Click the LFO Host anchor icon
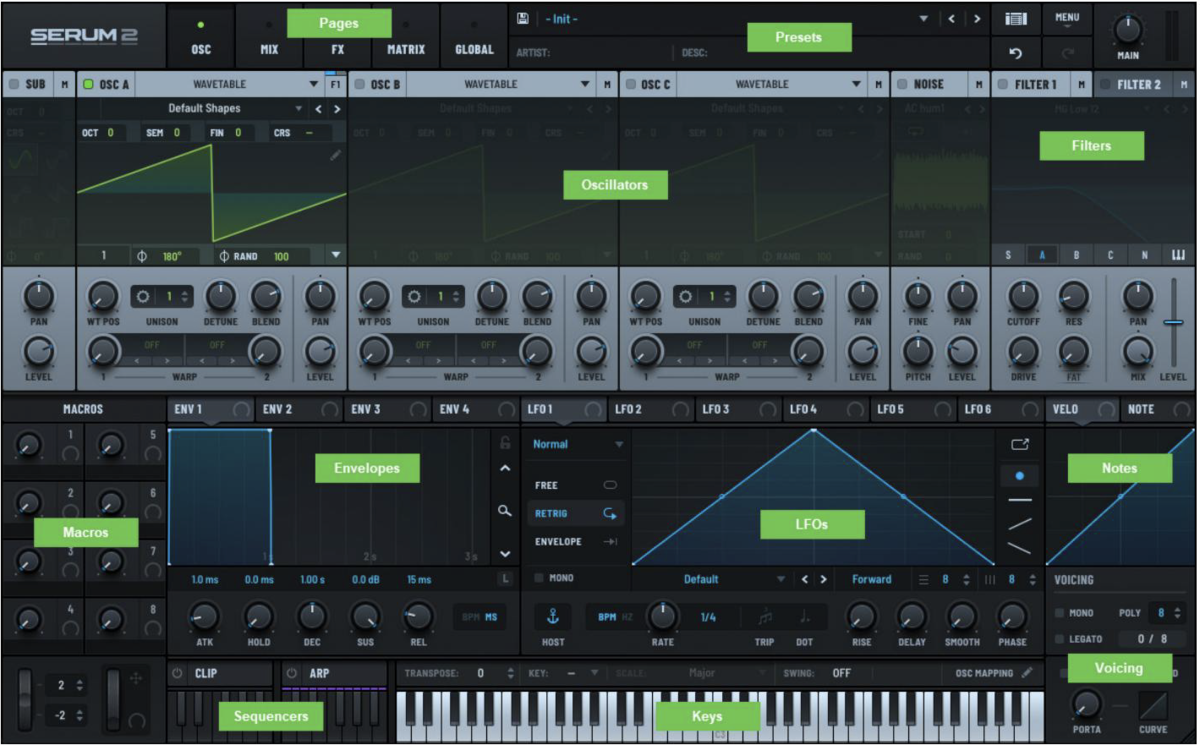This screenshot has width=1200, height=745. pos(552,617)
